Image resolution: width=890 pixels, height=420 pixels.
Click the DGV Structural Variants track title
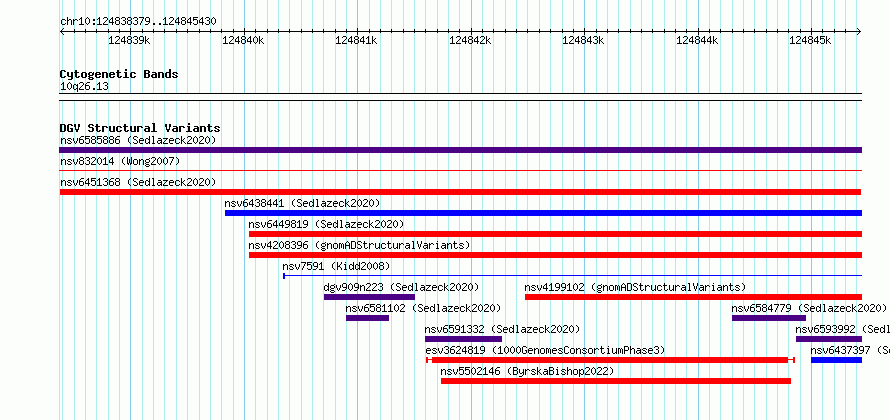coord(140,128)
